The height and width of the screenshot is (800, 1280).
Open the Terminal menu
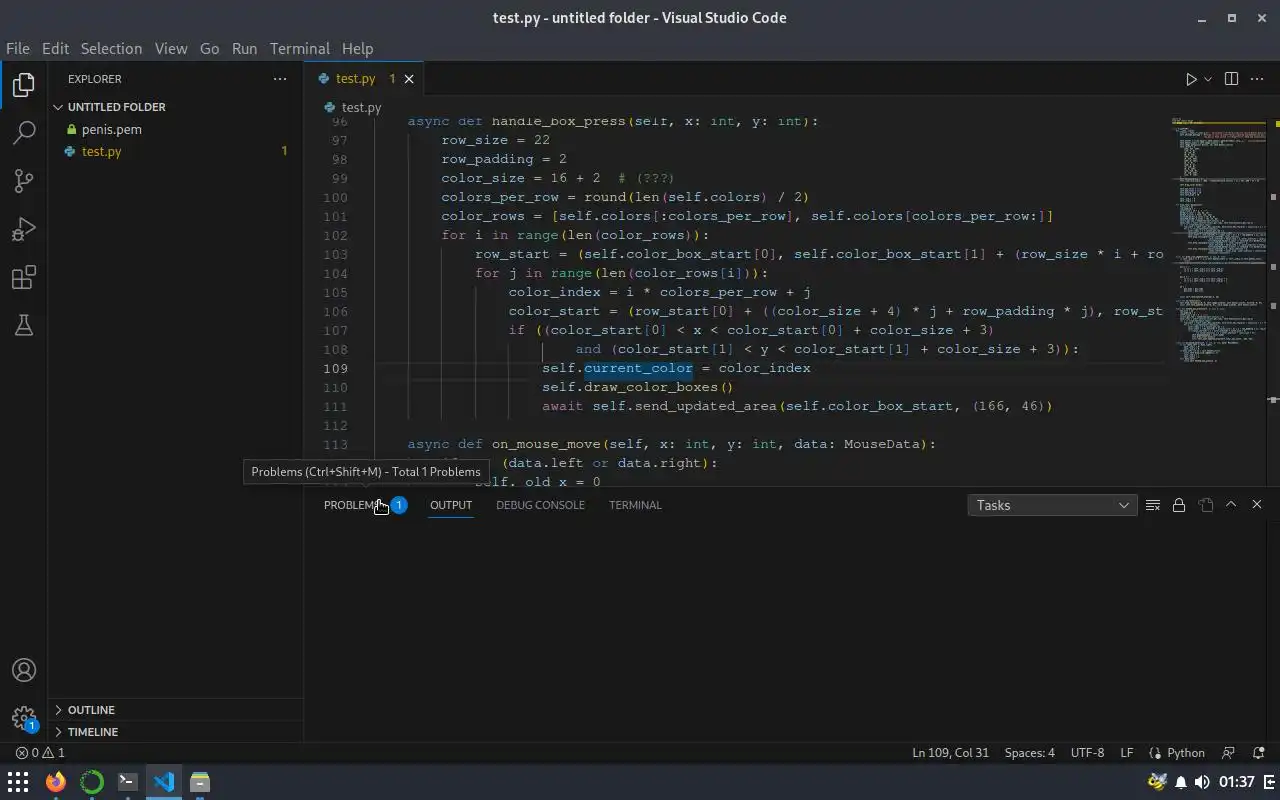[299, 48]
